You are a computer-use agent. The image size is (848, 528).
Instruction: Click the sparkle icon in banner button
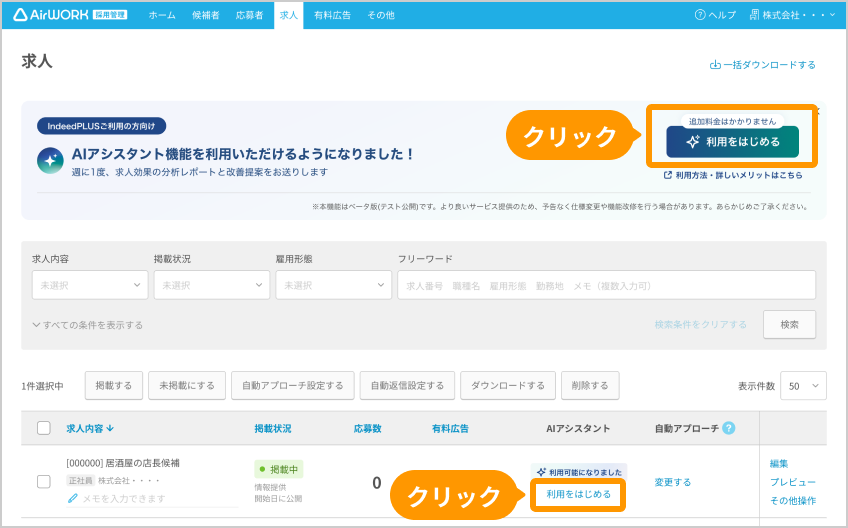[x=693, y=142]
